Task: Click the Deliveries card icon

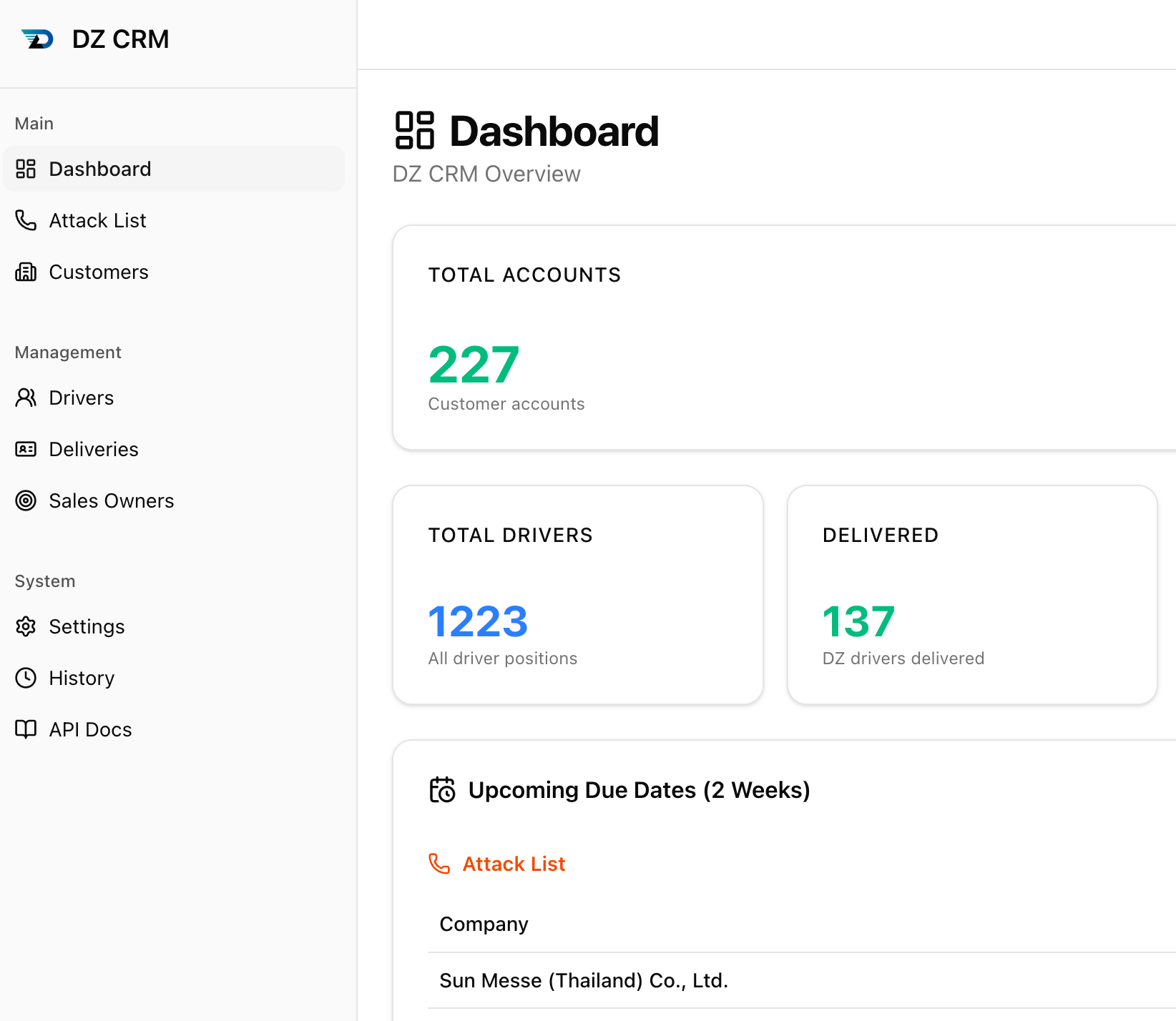Action: click(x=26, y=449)
